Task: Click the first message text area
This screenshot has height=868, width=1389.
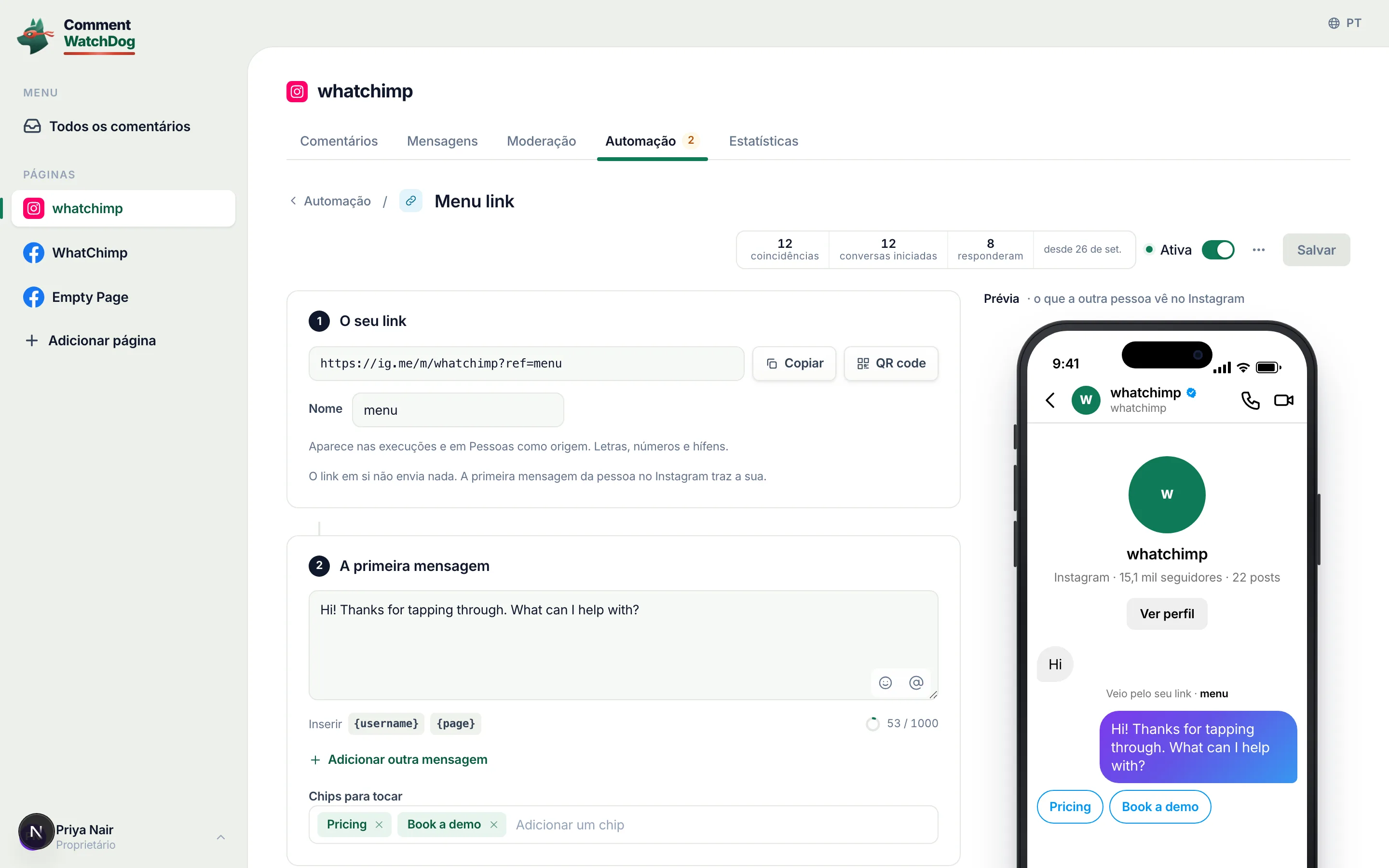Action: pyautogui.click(x=623, y=645)
